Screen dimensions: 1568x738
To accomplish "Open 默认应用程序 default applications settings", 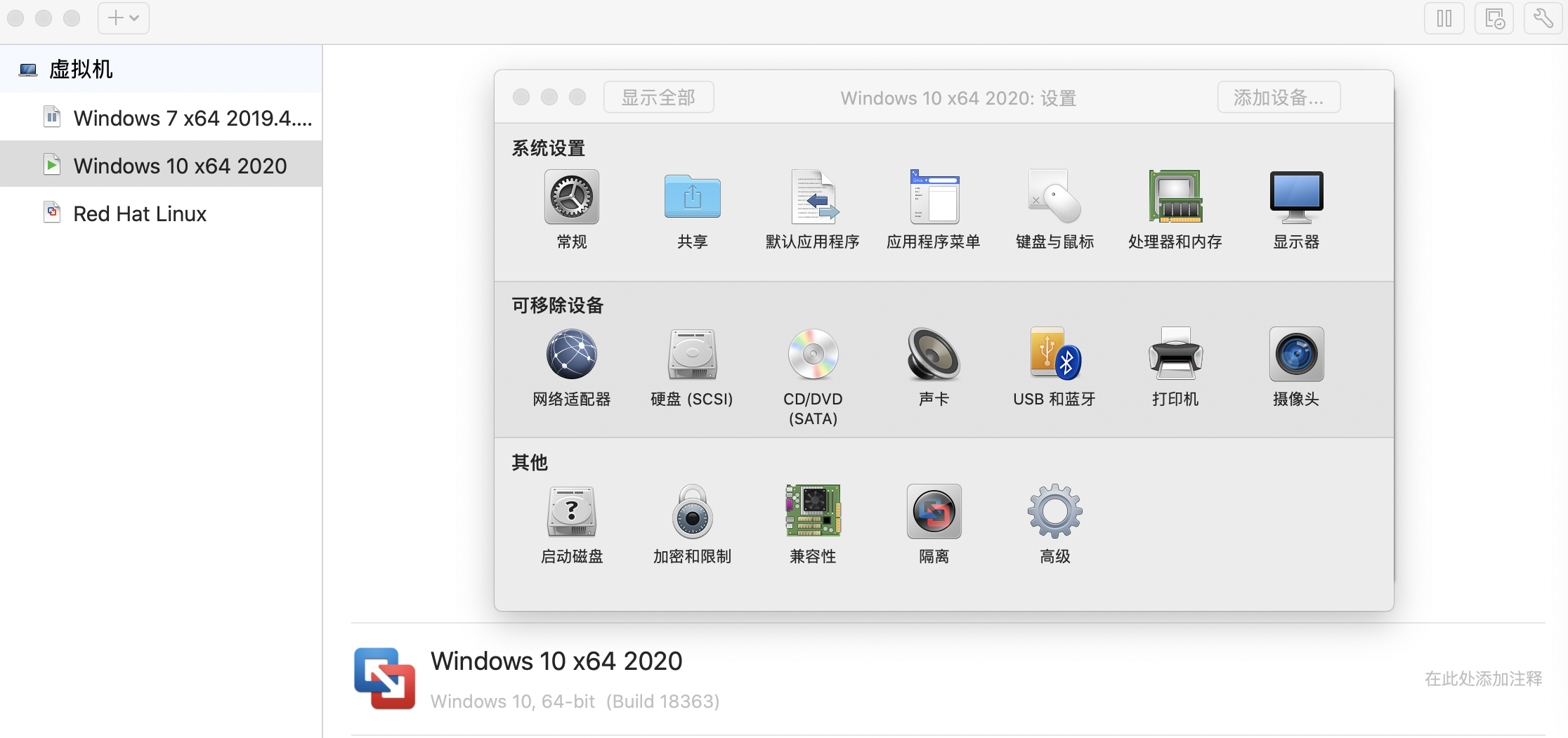I will [814, 197].
